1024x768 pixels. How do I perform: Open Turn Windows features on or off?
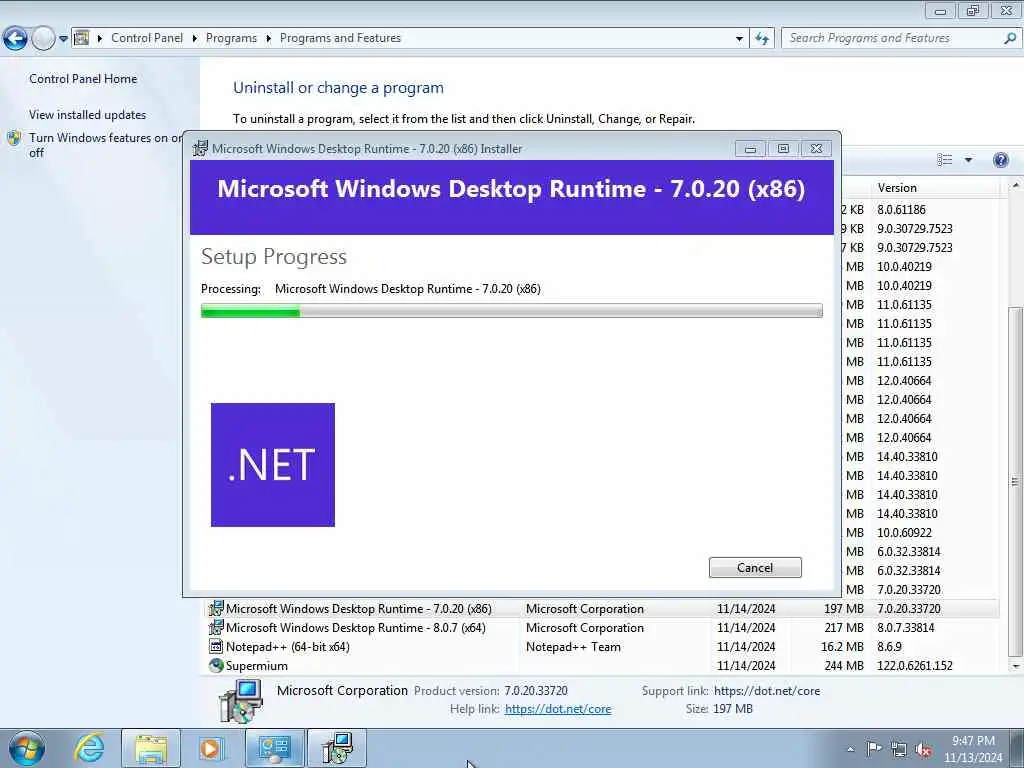[105, 145]
